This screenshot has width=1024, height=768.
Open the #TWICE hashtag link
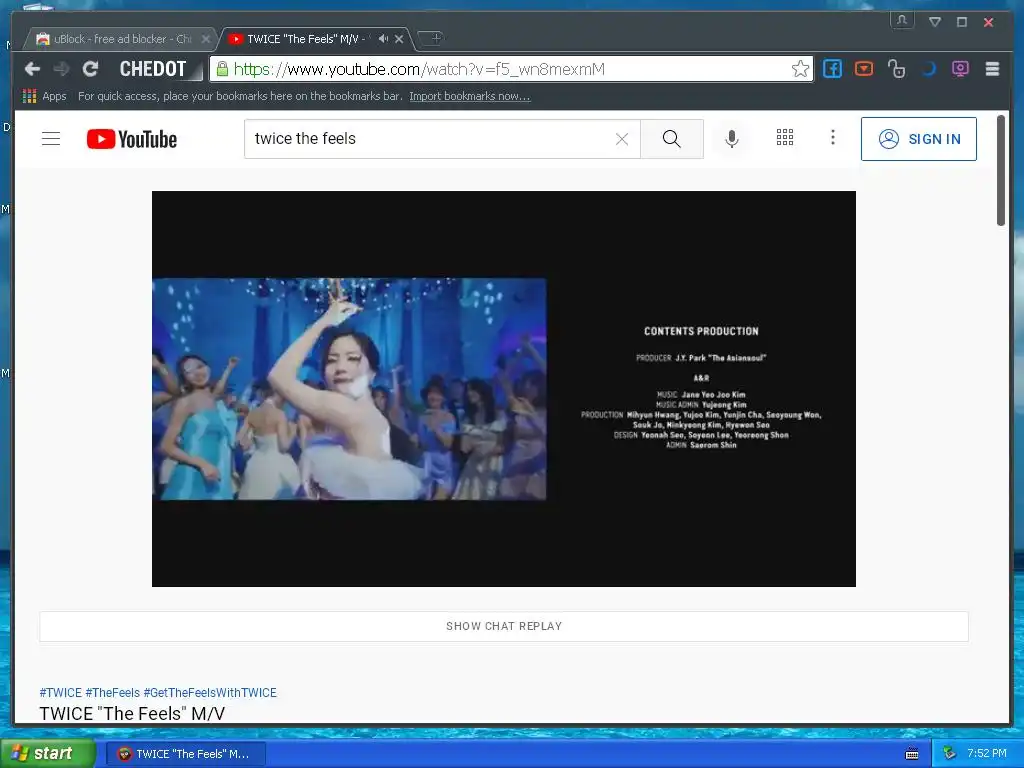(61, 693)
